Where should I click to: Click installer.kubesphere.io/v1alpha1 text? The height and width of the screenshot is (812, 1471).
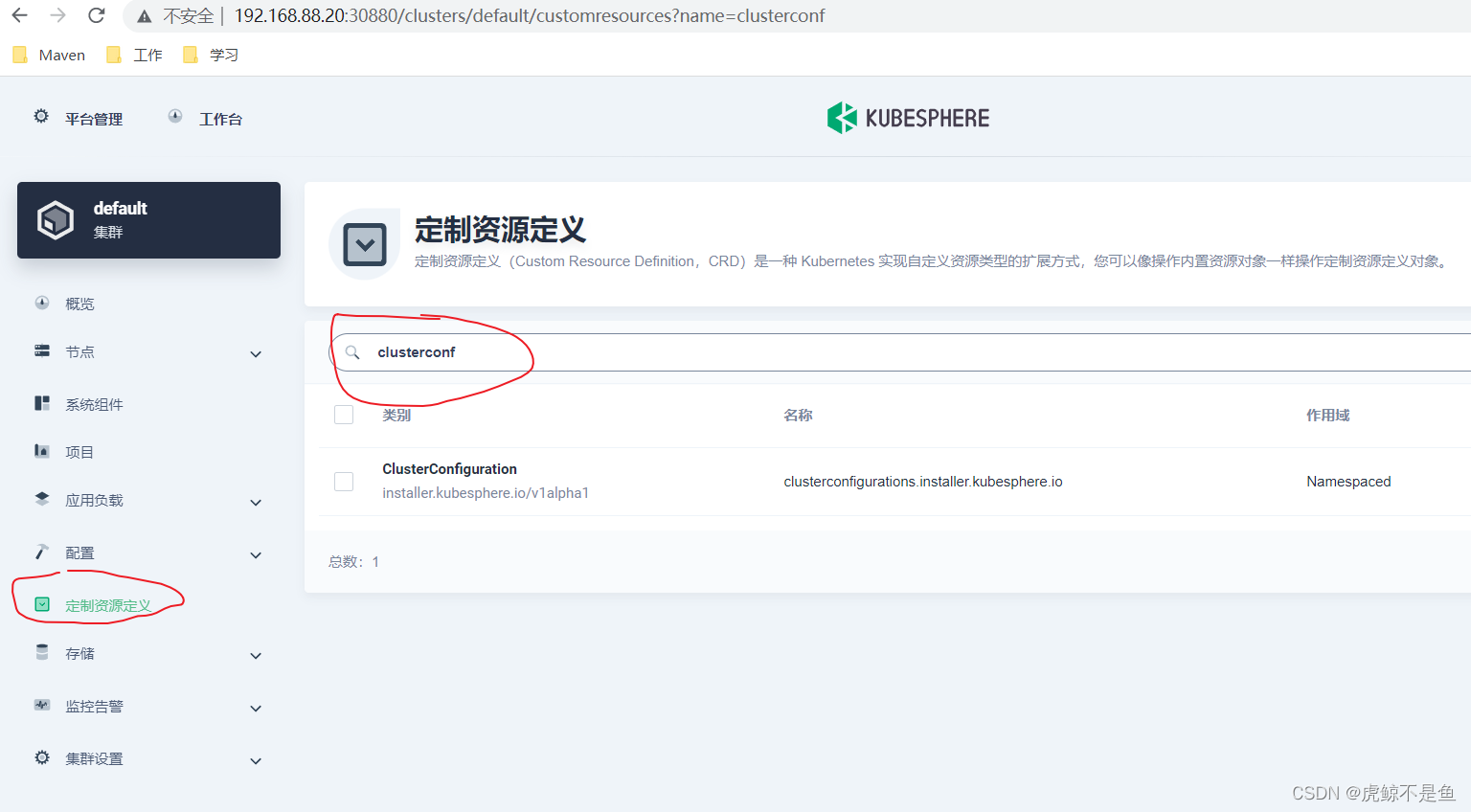pos(486,492)
